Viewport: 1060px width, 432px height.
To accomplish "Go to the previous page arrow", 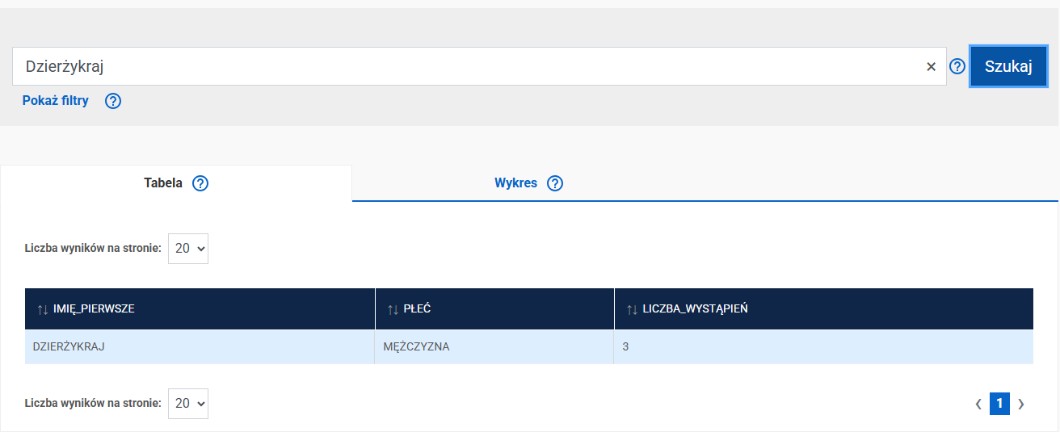I will click(x=979, y=404).
